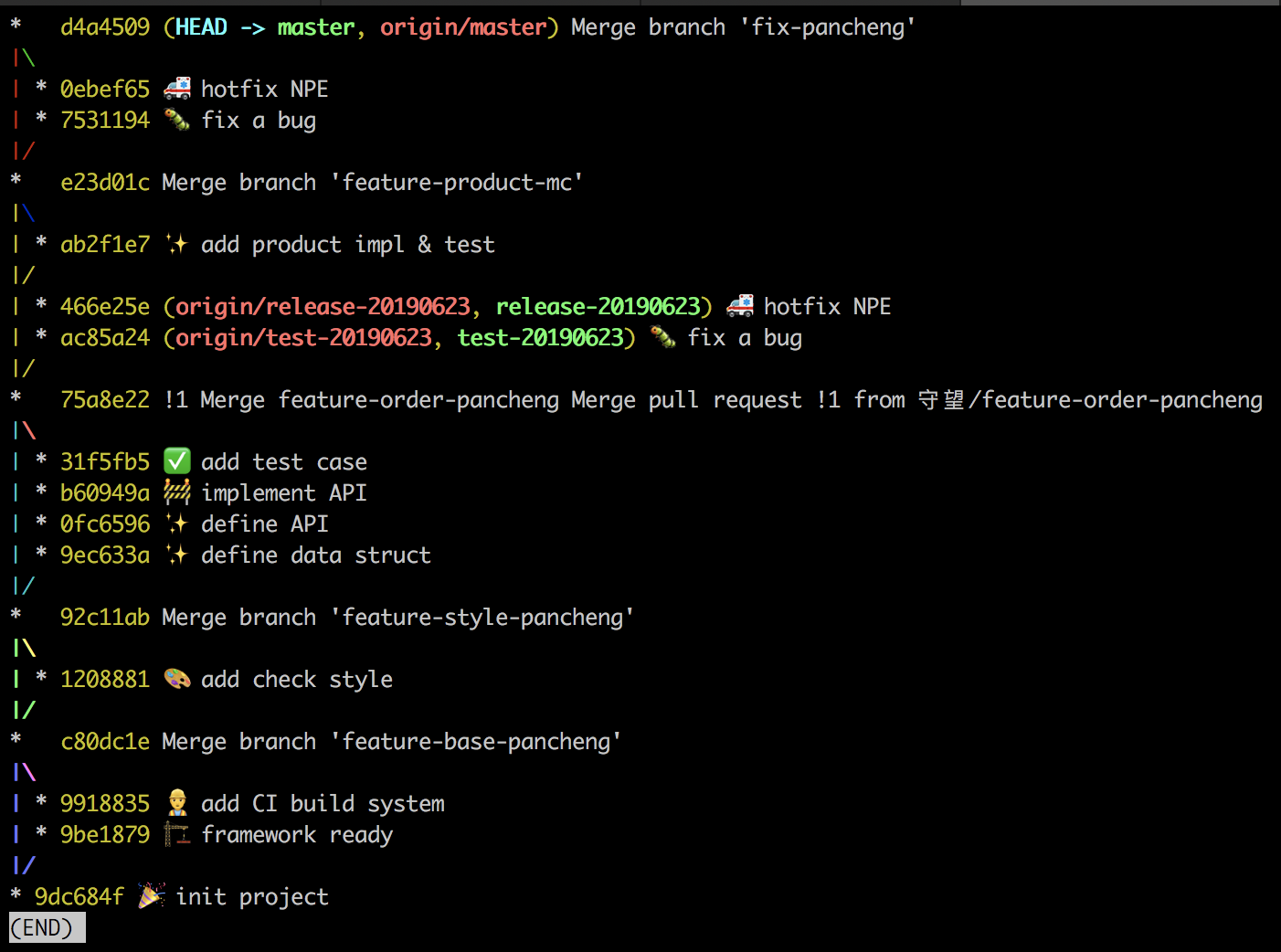
Task: Select commit hash d4a4509
Action: 105,27
